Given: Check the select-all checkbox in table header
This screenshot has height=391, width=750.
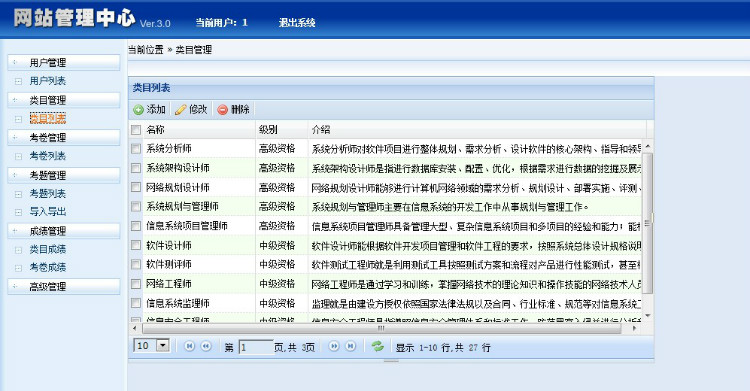Looking at the screenshot, I should pos(136,130).
